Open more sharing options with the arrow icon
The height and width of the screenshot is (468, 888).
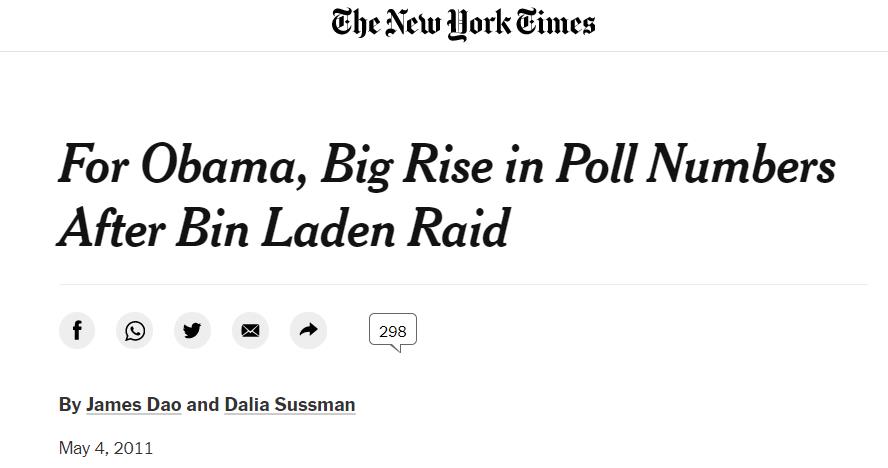(308, 331)
